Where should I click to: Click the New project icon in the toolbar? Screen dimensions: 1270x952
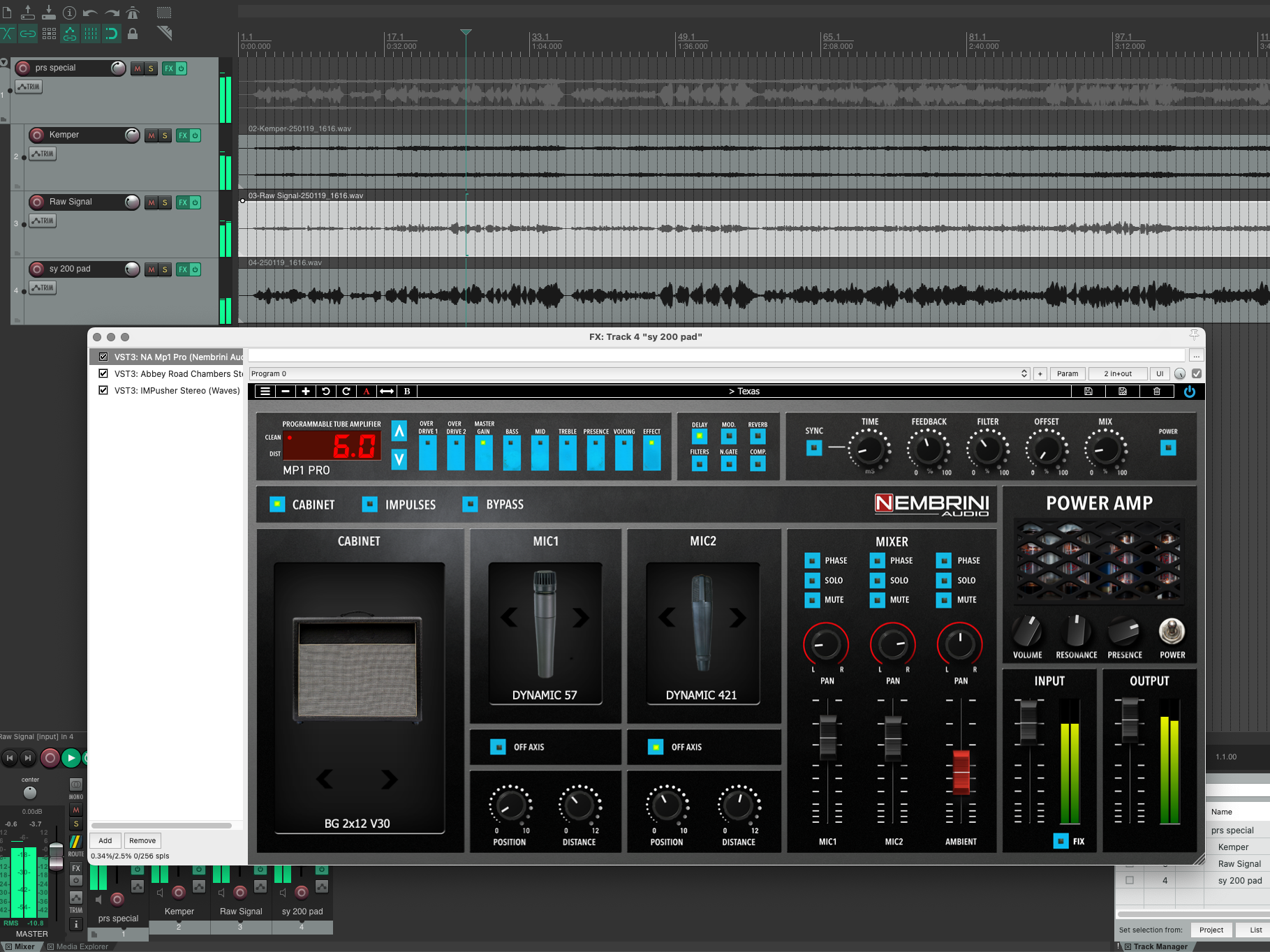(7, 13)
